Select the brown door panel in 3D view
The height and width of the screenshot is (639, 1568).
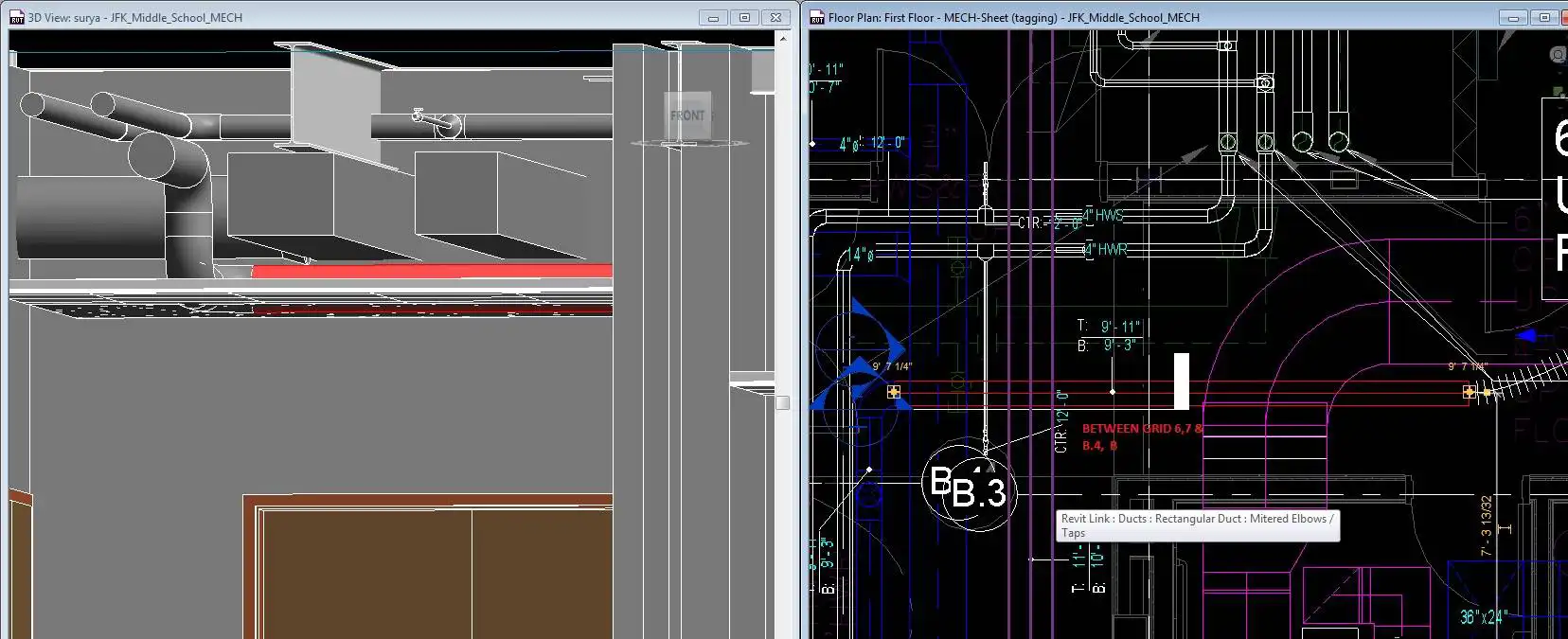[x=436, y=573]
